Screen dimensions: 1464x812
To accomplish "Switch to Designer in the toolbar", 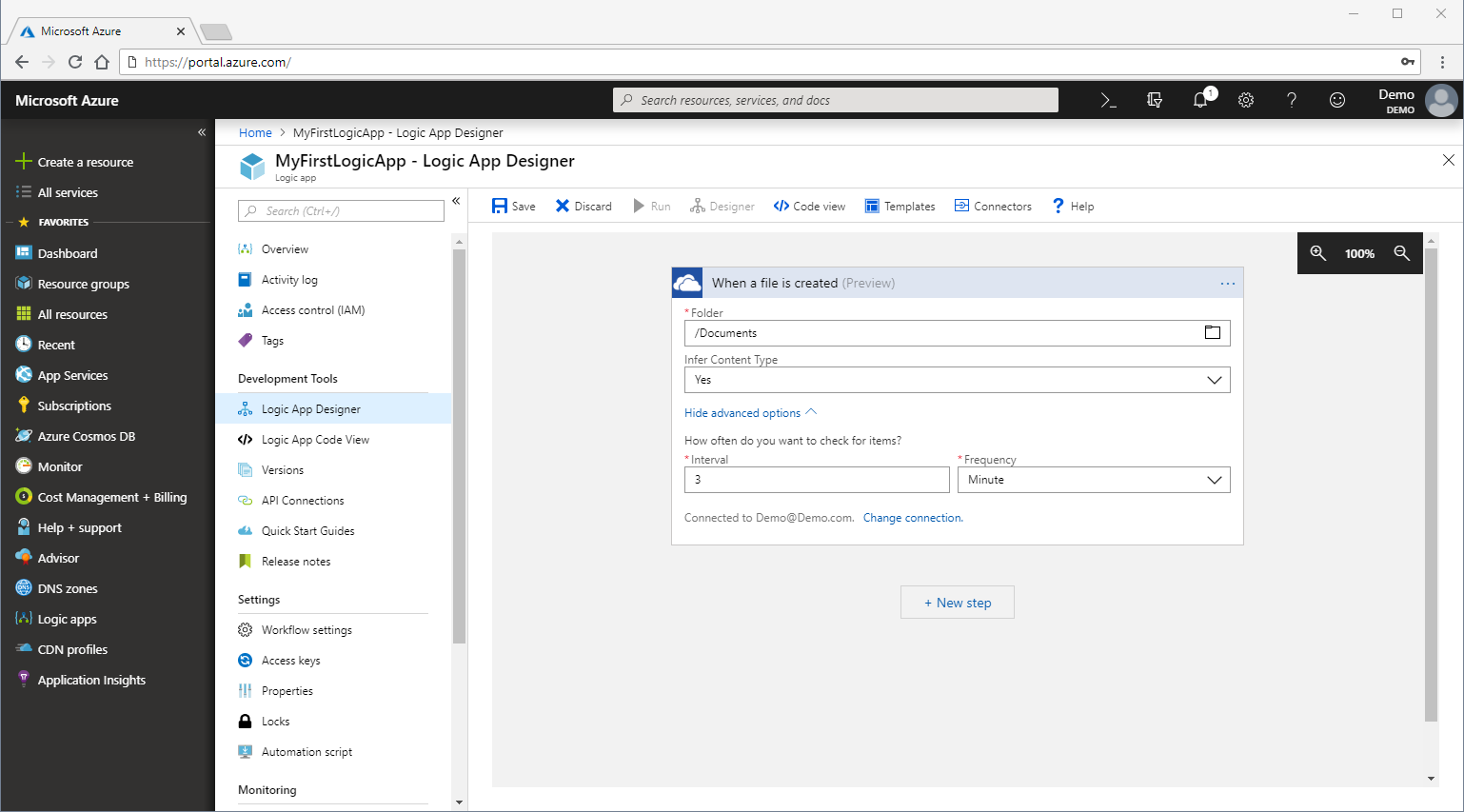I will coord(722,207).
